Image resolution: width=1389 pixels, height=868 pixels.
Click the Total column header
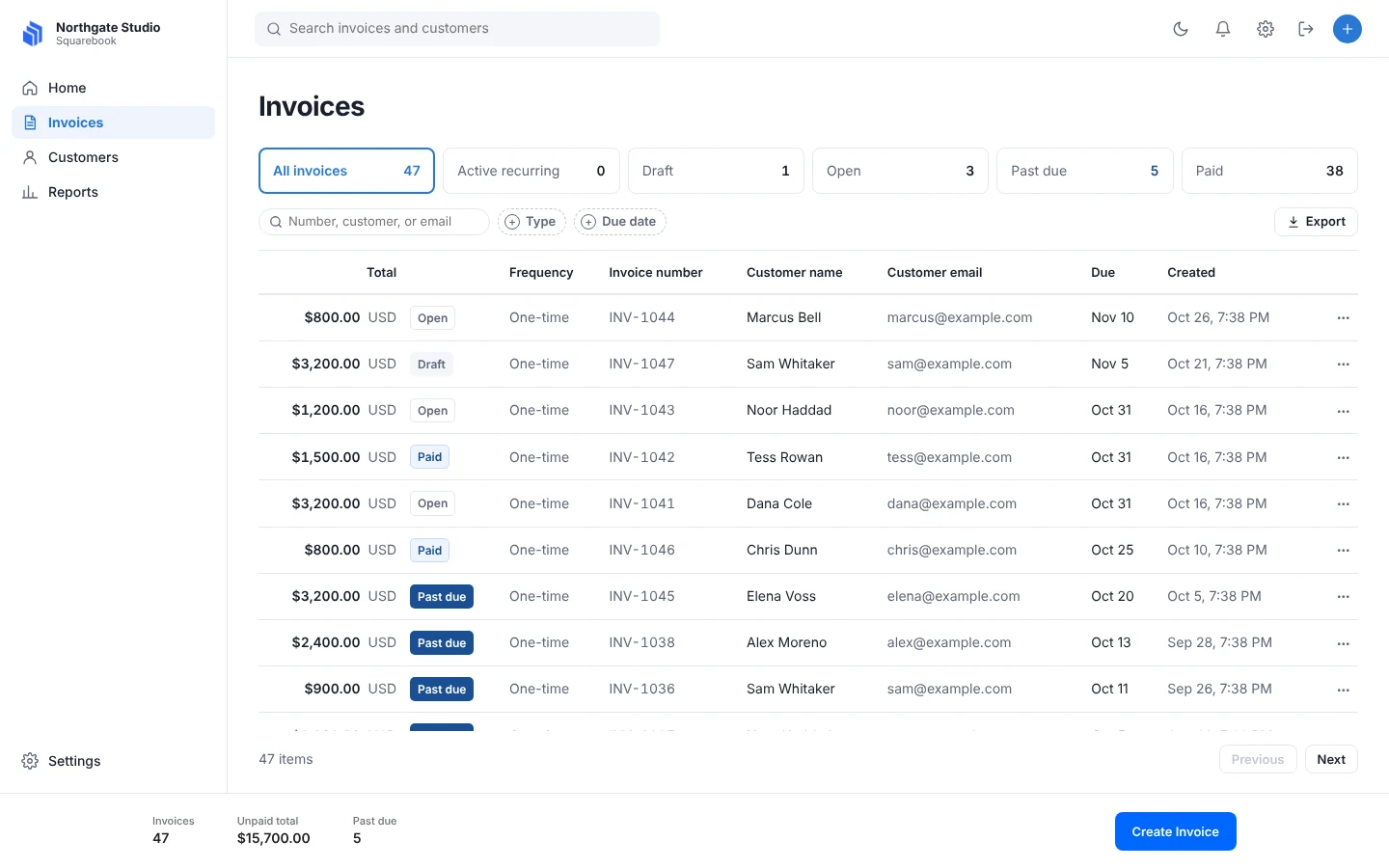(x=381, y=272)
